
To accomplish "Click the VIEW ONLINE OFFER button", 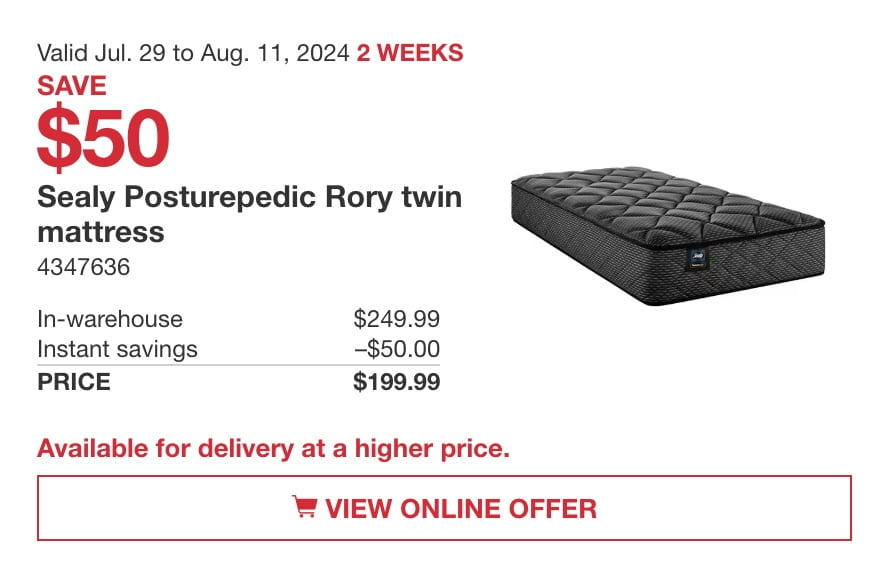I will coord(444,508).
